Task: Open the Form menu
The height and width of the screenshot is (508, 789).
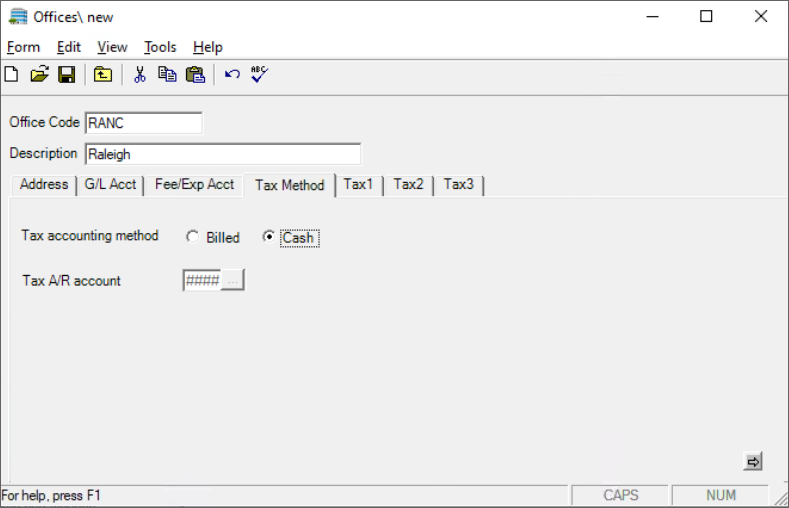Action: [x=23, y=47]
